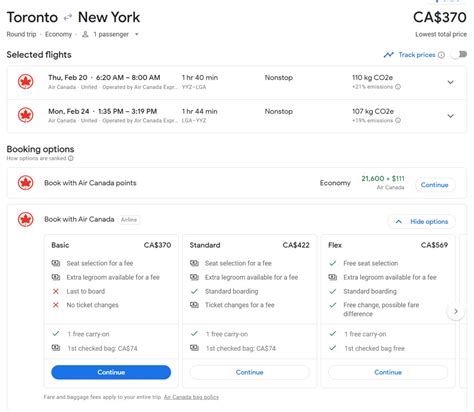The height and width of the screenshot is (412, 474).
Task: Click the round-trip swap arrows icon
Action: (x=68, y=17)
